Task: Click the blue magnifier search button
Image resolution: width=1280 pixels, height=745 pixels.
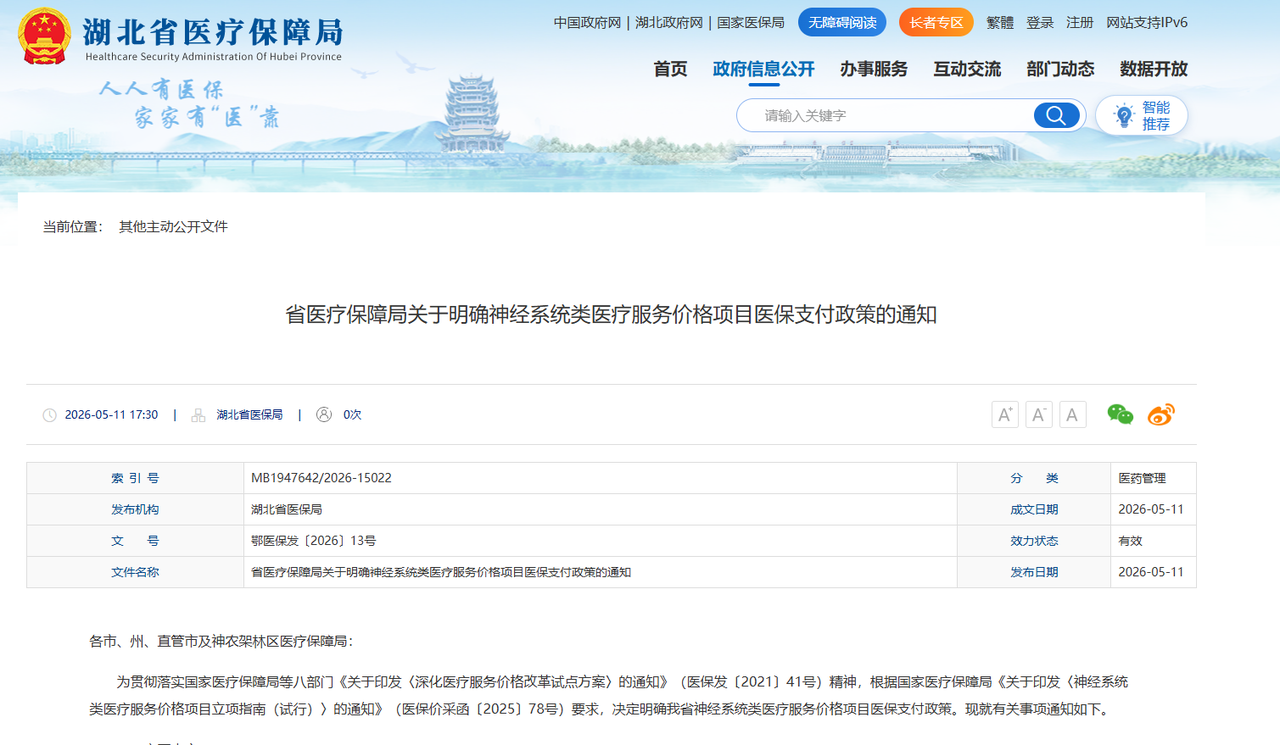Action: [1056, 115]
